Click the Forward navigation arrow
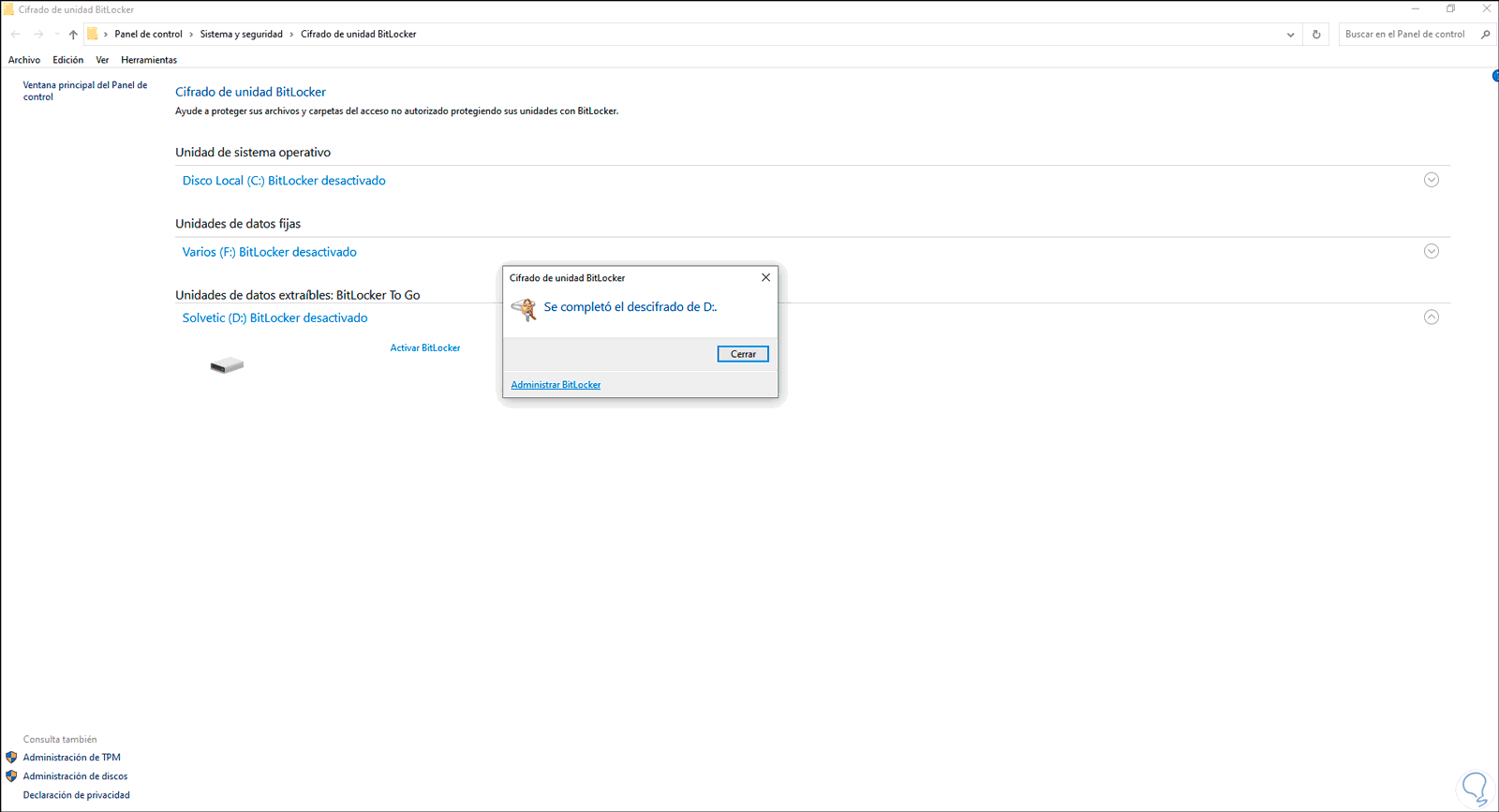 point(38,35)
